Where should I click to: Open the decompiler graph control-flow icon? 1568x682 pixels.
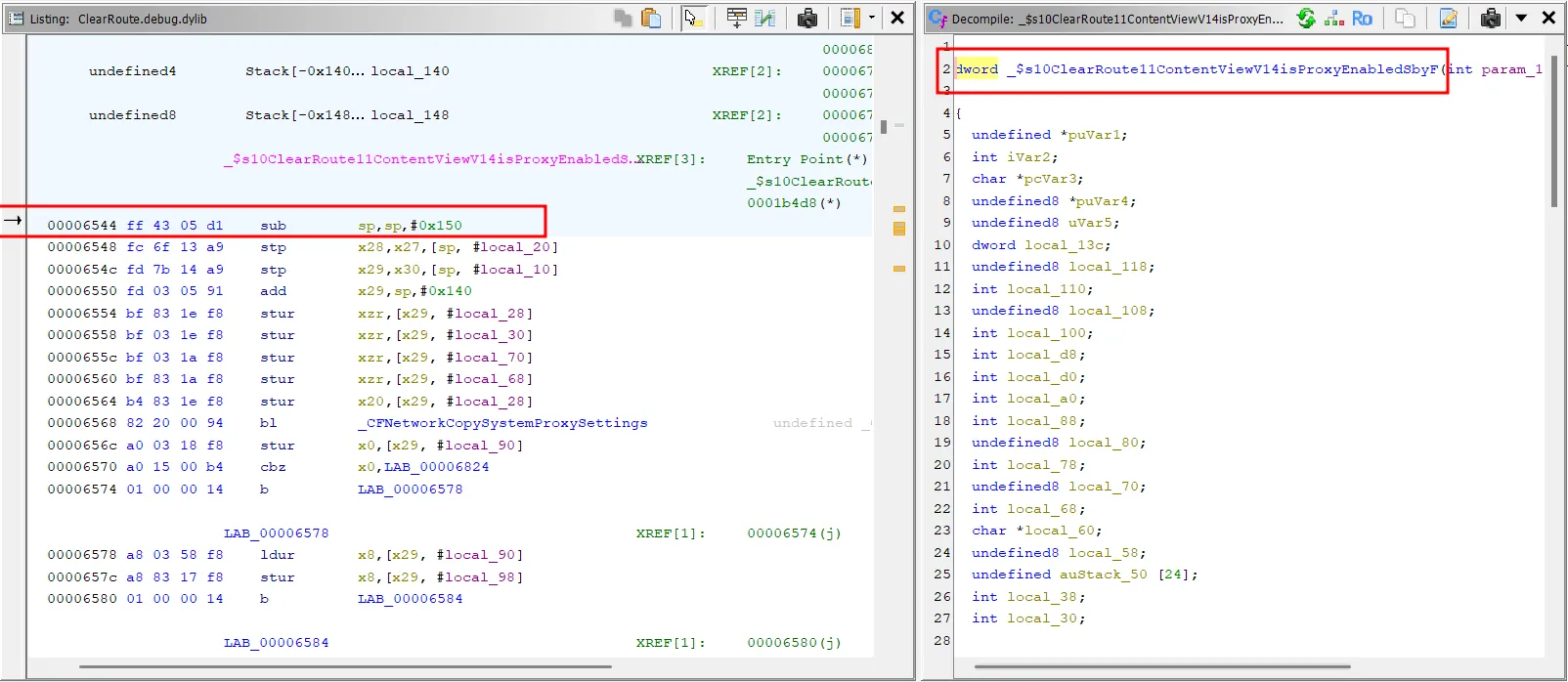tap(1334, 18)
